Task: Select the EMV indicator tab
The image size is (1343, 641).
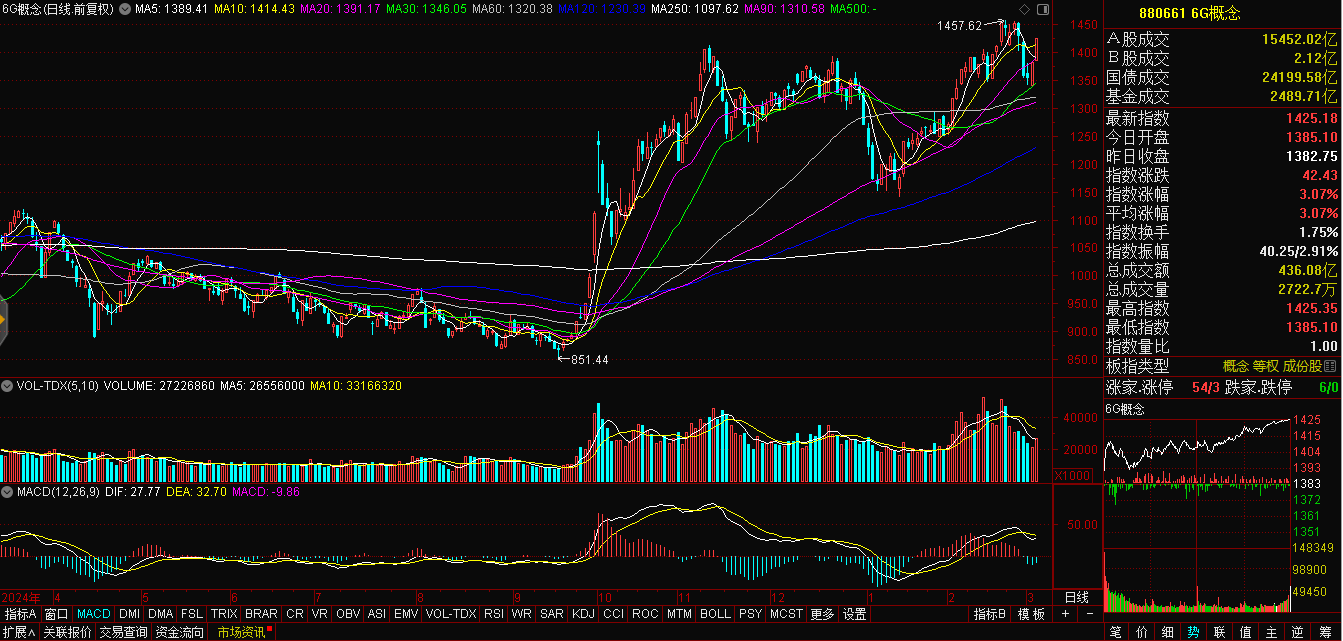Action: pyautogui.click(x=406, y=614)
